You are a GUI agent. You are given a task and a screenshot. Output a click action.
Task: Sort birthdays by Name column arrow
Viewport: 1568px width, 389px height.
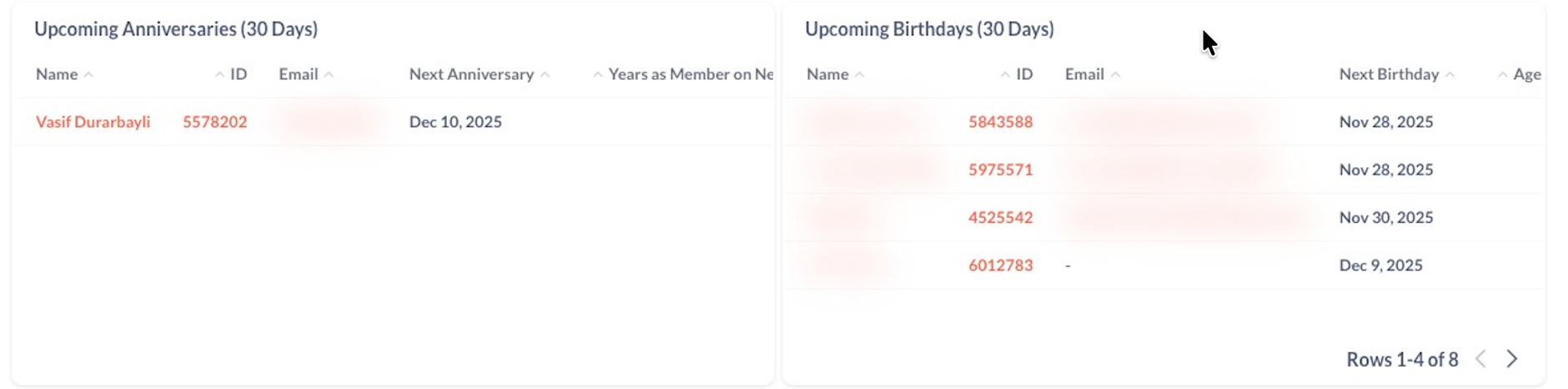[x=860, y=75]
